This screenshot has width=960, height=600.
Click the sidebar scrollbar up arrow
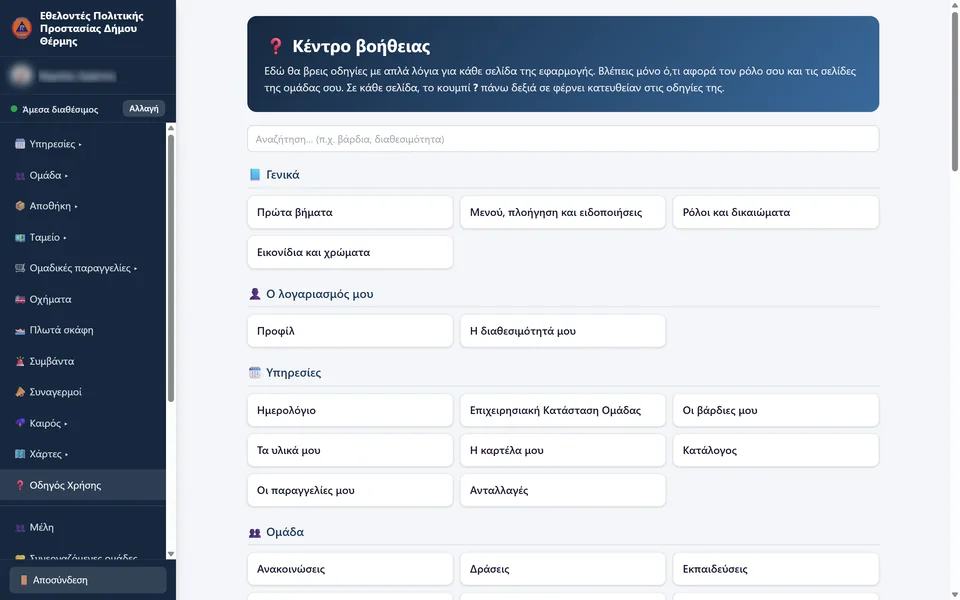[171, 128]
